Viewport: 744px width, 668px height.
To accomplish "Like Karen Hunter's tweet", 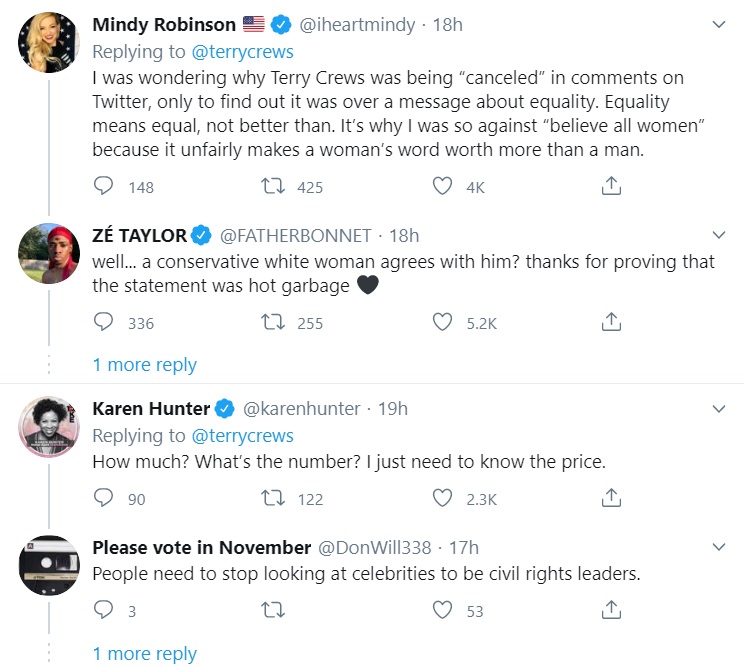I will tap(442, 498).
